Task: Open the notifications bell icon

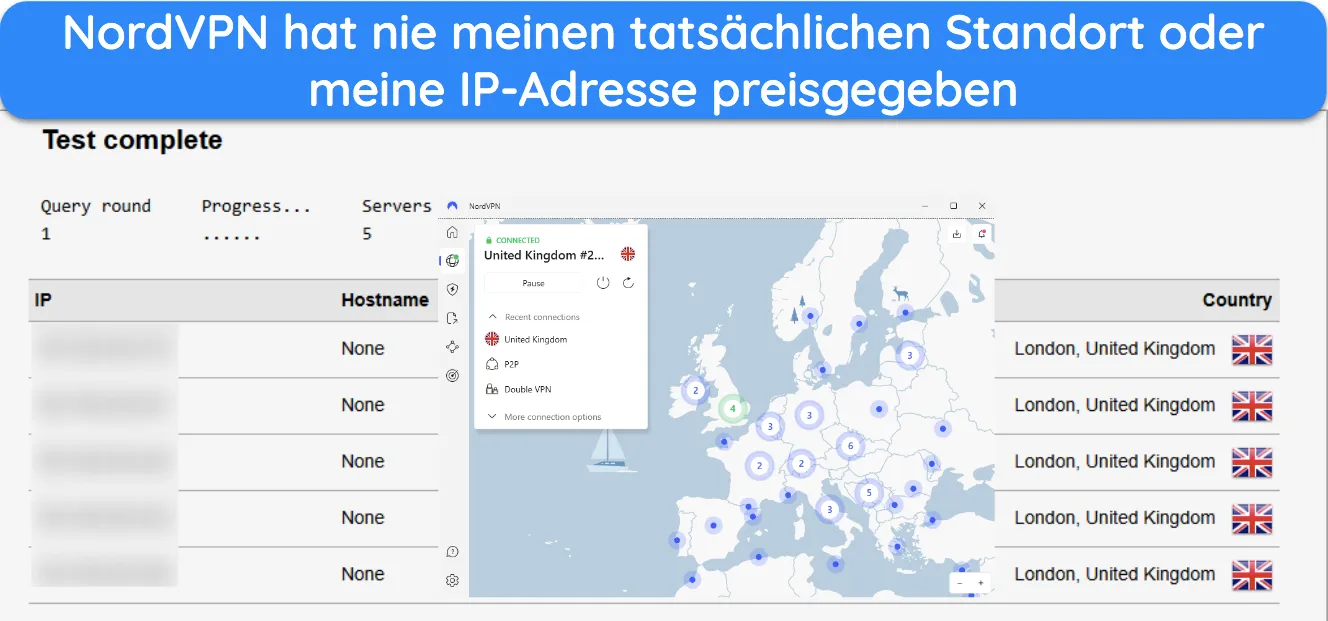Action: point(981,234)
